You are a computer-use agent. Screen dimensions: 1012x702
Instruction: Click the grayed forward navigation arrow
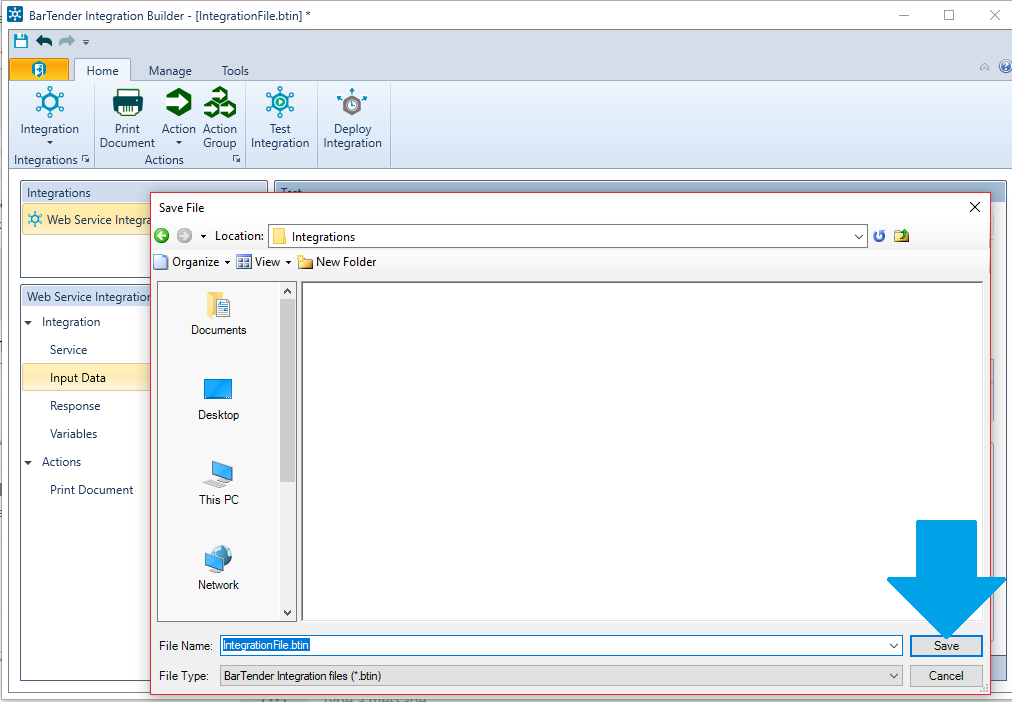tap(185, 236)
